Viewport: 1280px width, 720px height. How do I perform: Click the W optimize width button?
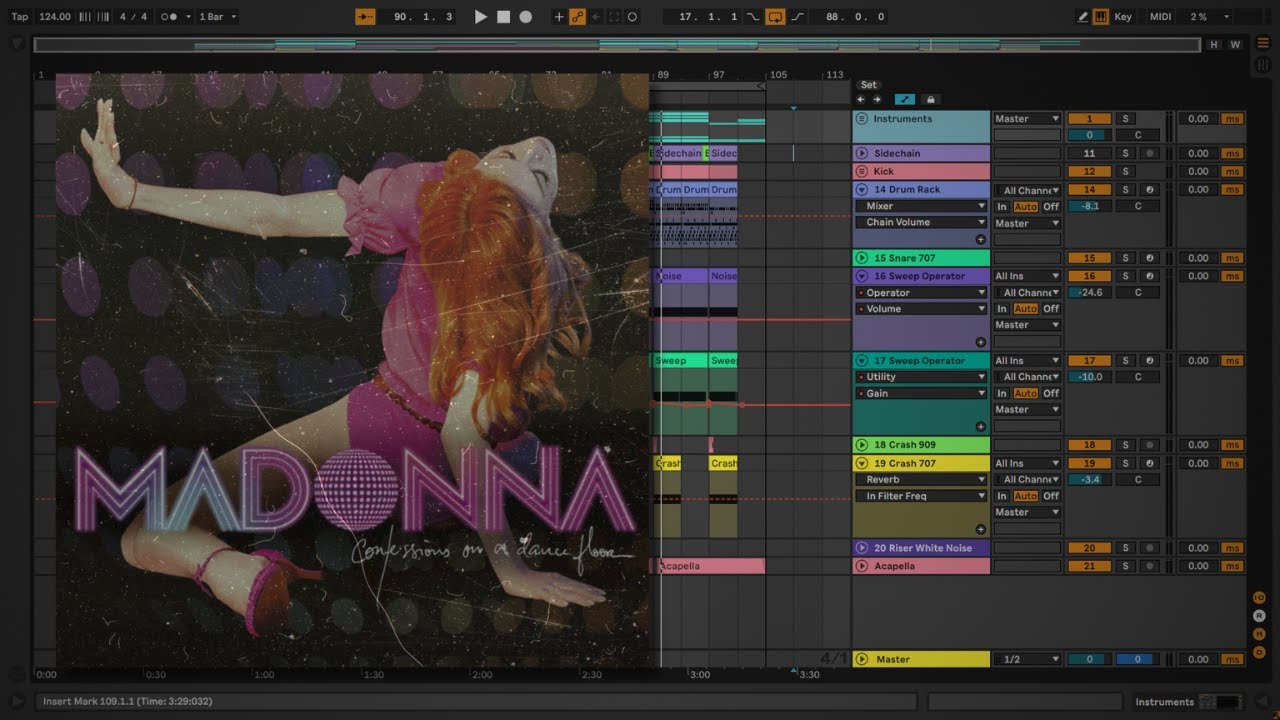1235,45
